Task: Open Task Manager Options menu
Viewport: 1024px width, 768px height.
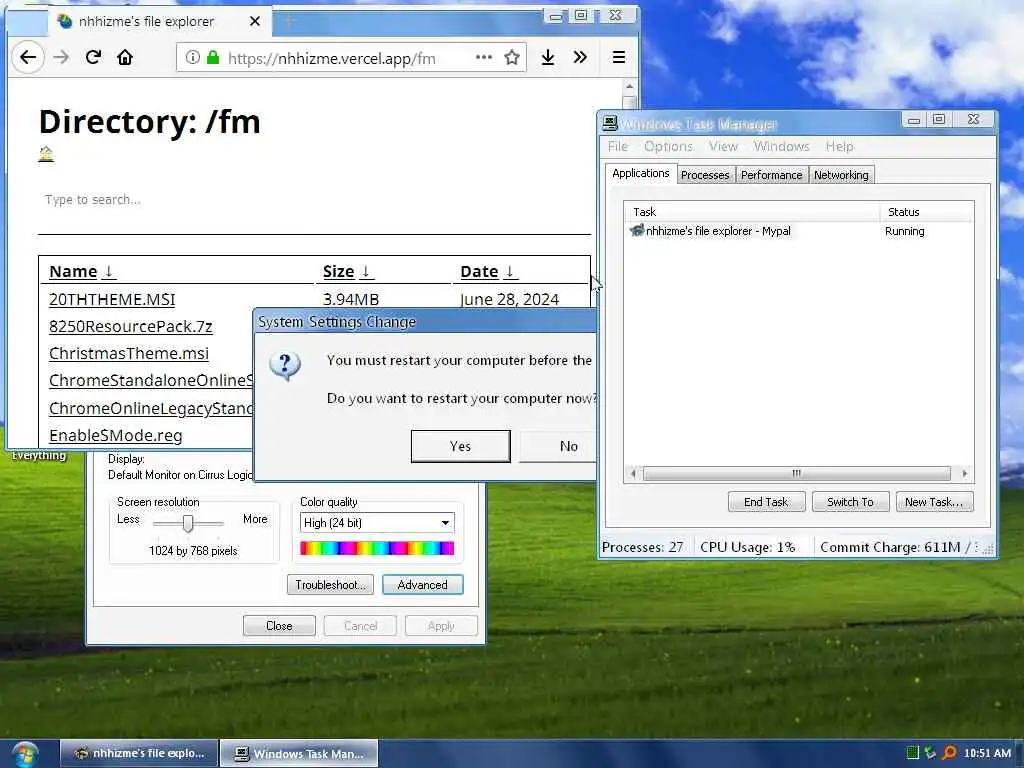Action: [668, 146]
